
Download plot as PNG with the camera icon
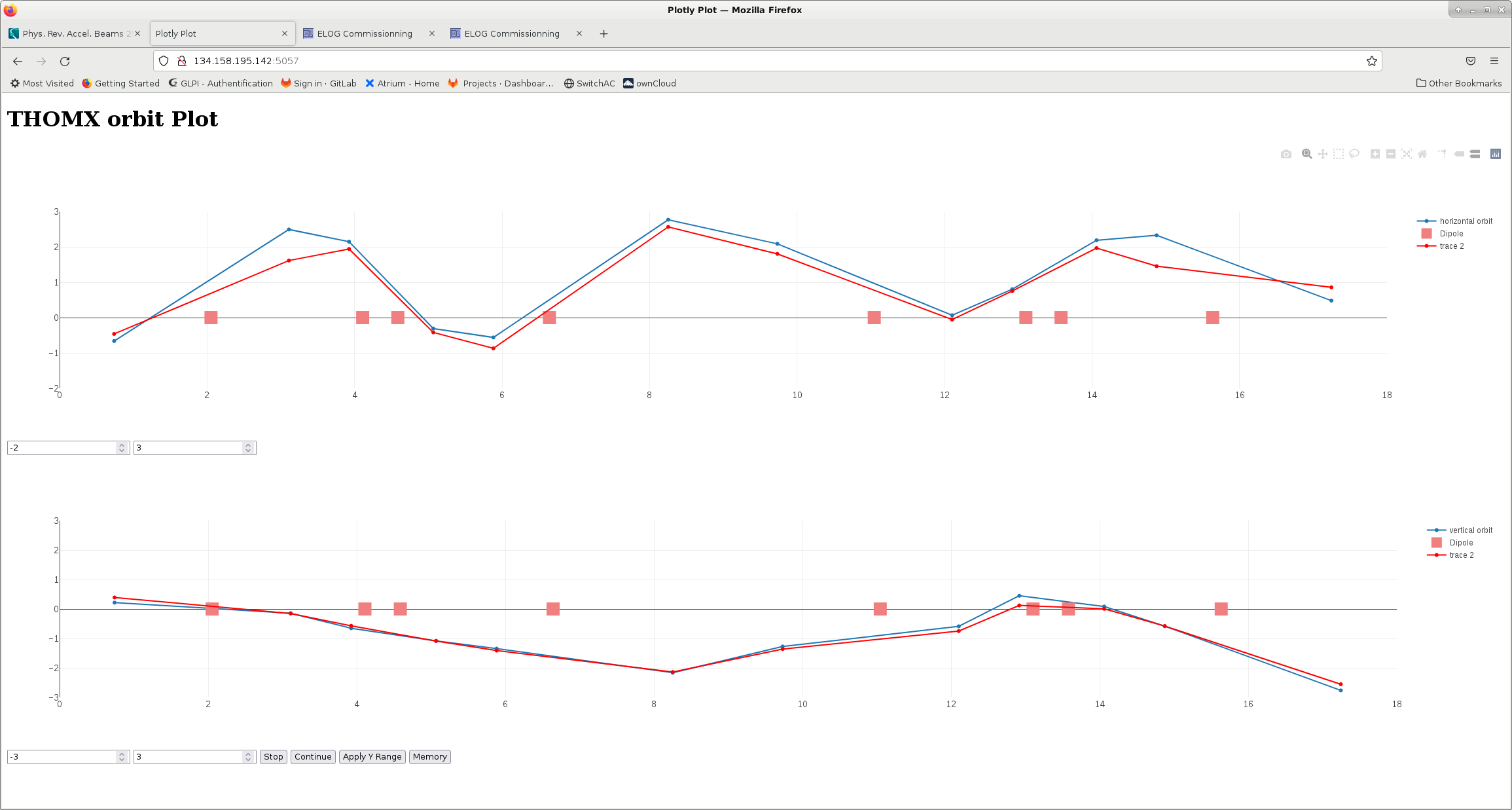[x=1286, y=154]
